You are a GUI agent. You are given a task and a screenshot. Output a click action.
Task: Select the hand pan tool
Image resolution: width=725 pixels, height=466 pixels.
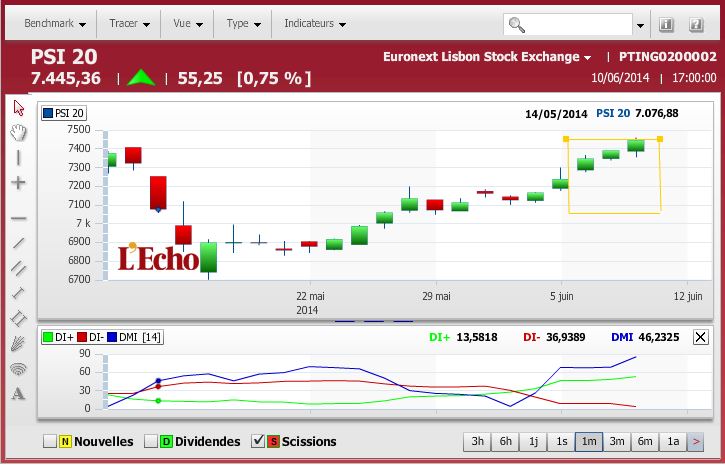(18, 133)
